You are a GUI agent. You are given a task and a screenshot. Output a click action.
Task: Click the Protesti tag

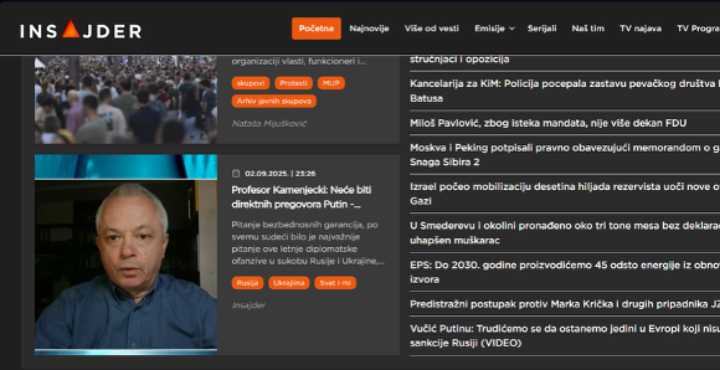(293, 83)
